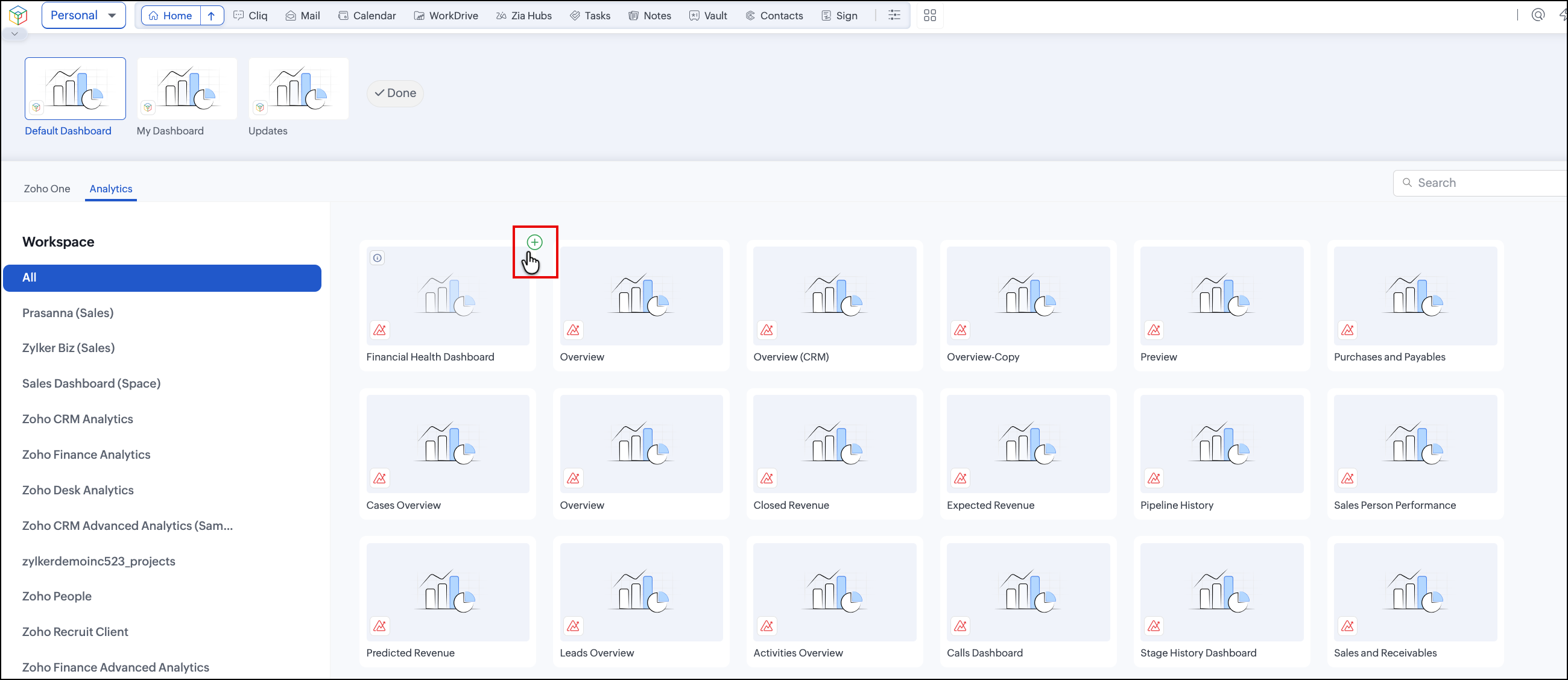
Task: Click the Financial Health Dashboard title text
Action: coord(431,357)
